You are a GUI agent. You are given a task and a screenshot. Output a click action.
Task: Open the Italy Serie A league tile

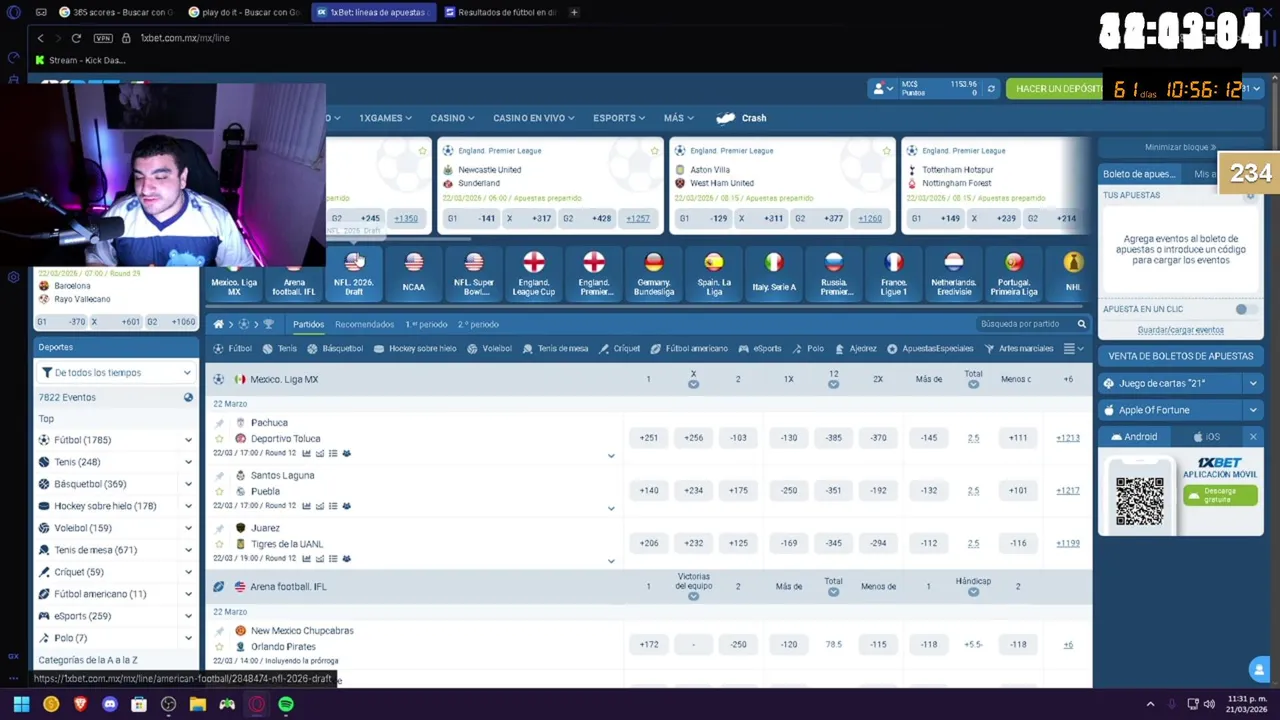click(773, 274)
